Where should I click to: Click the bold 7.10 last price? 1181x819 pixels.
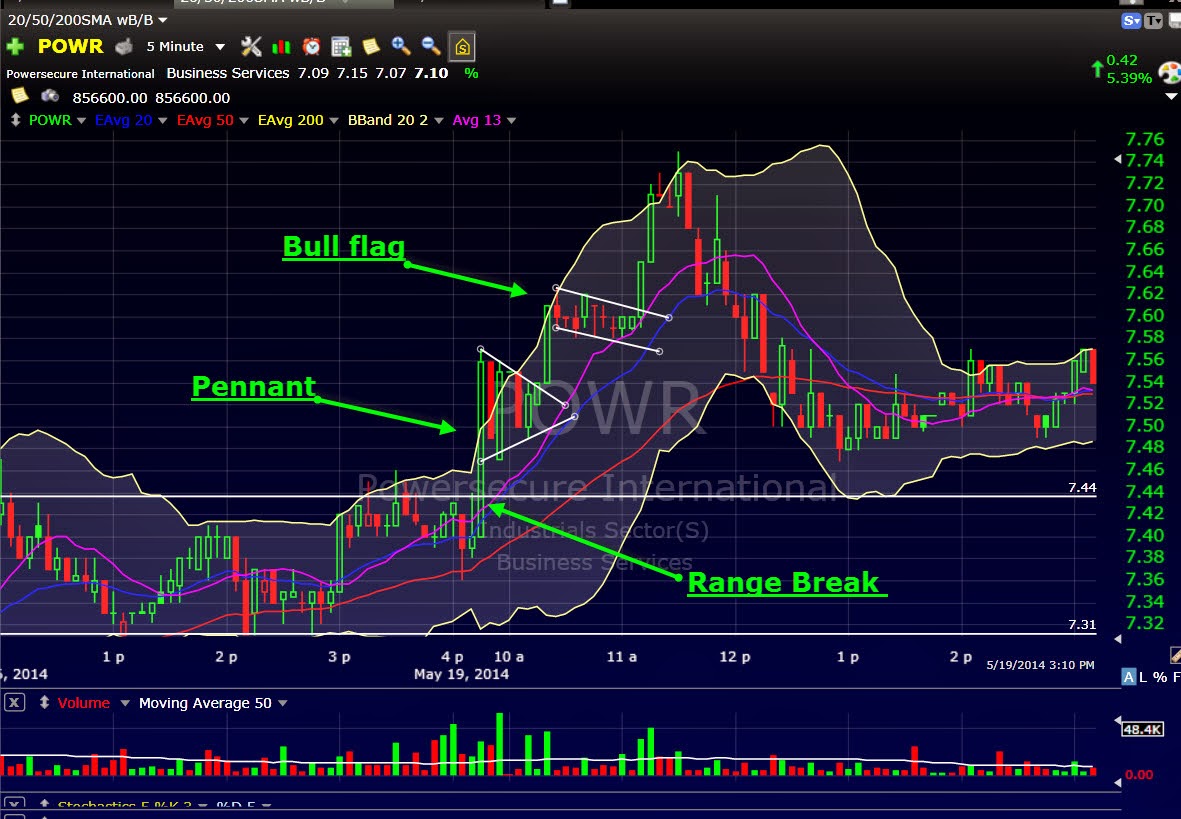pyautogui.click(x=431, y=73)
